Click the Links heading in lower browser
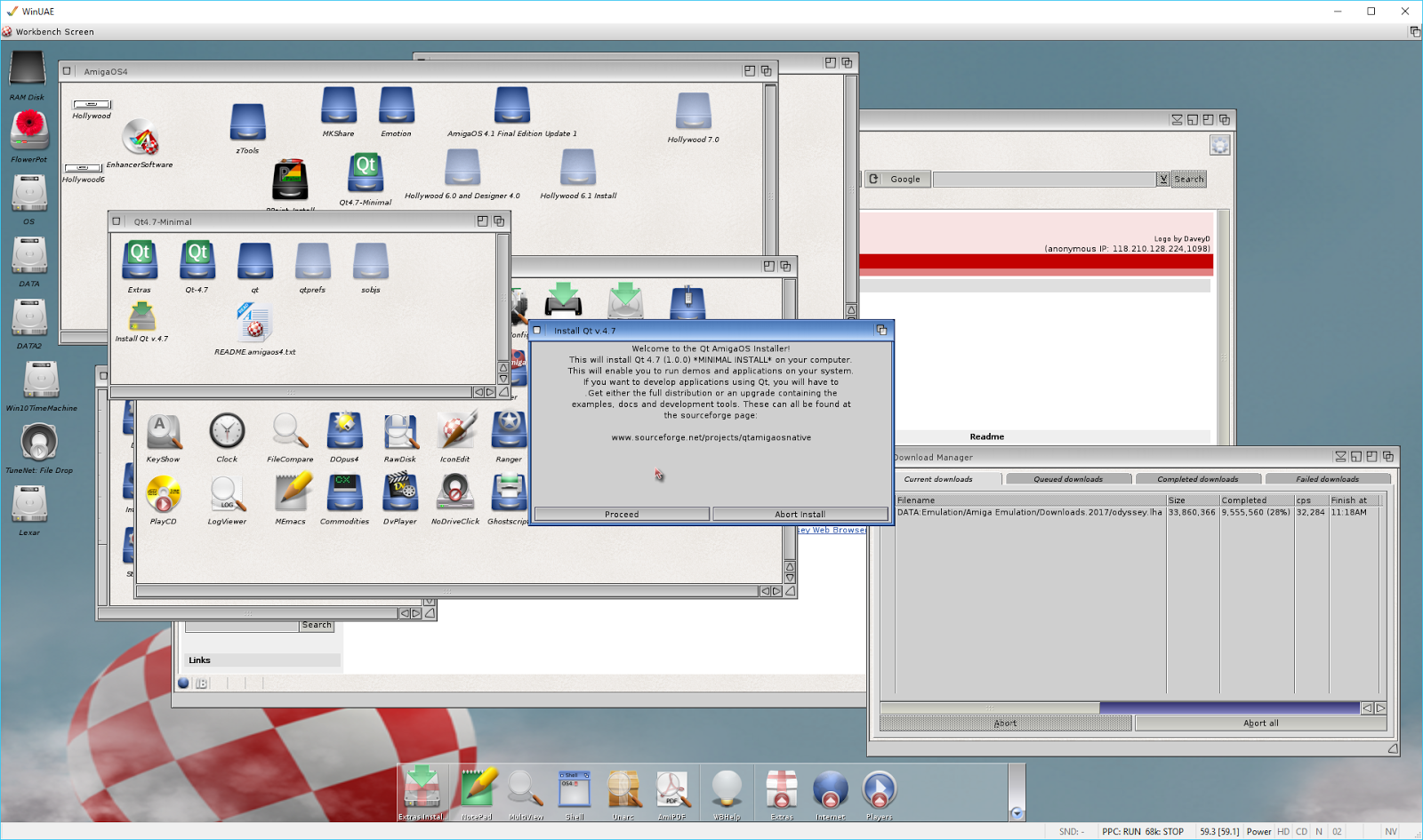1423x840 pixels. 199,660
